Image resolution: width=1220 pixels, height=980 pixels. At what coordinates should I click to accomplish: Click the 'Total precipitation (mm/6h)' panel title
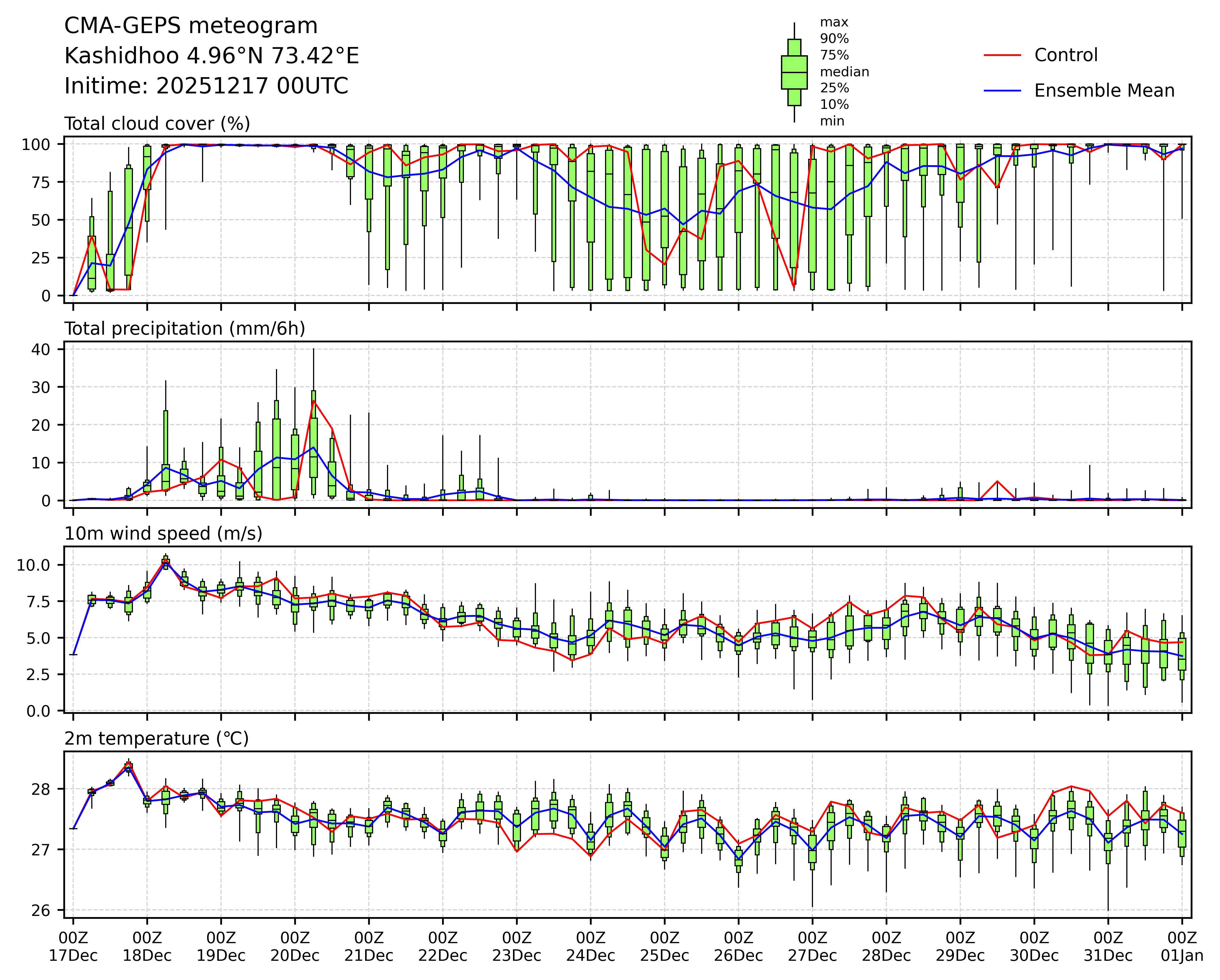[x=184, y=329]
